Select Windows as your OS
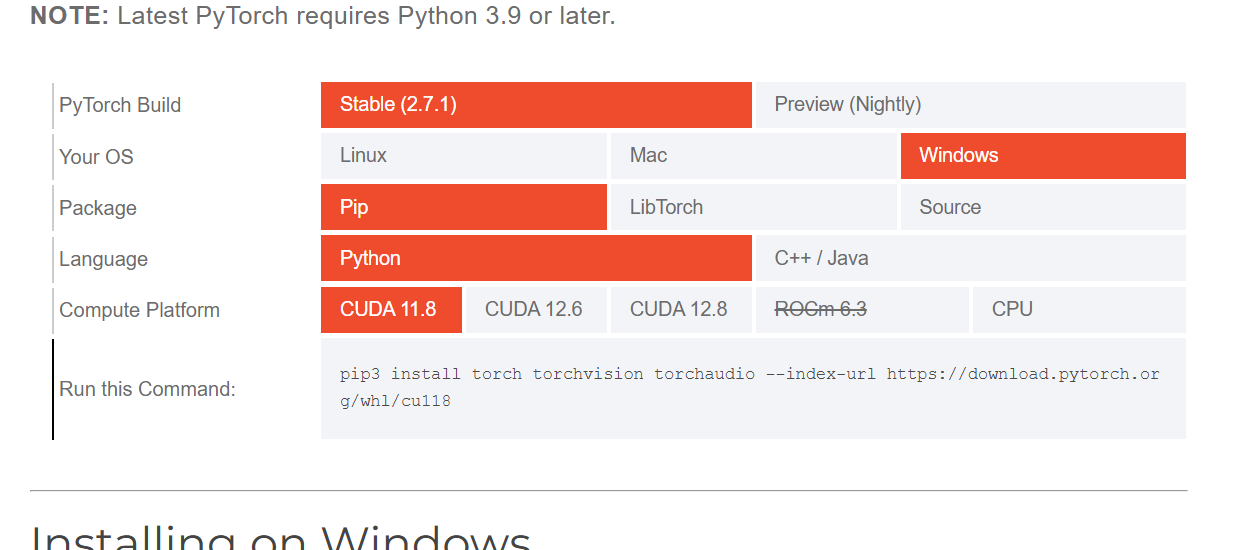 coord(1043,156)
